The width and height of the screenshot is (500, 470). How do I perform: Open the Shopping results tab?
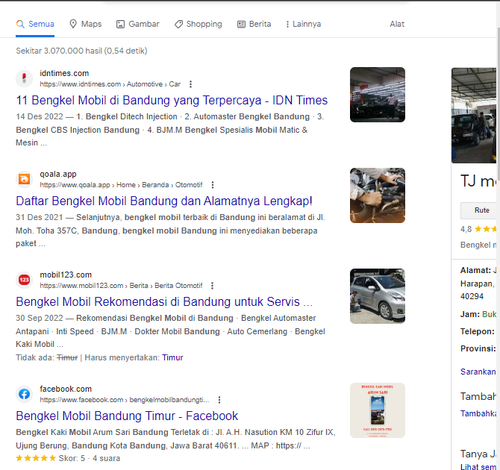coord(198,24)
